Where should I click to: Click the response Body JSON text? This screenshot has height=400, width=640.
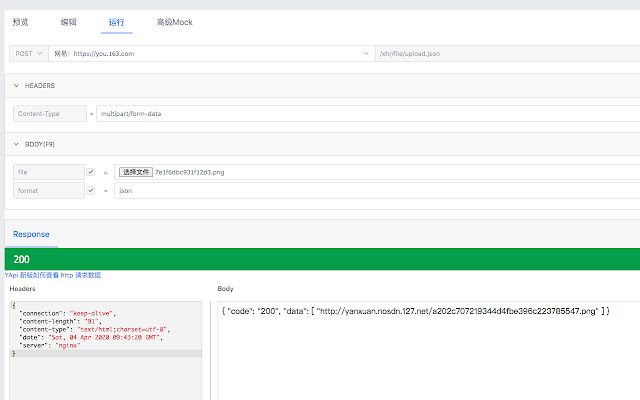pos(415,312)
